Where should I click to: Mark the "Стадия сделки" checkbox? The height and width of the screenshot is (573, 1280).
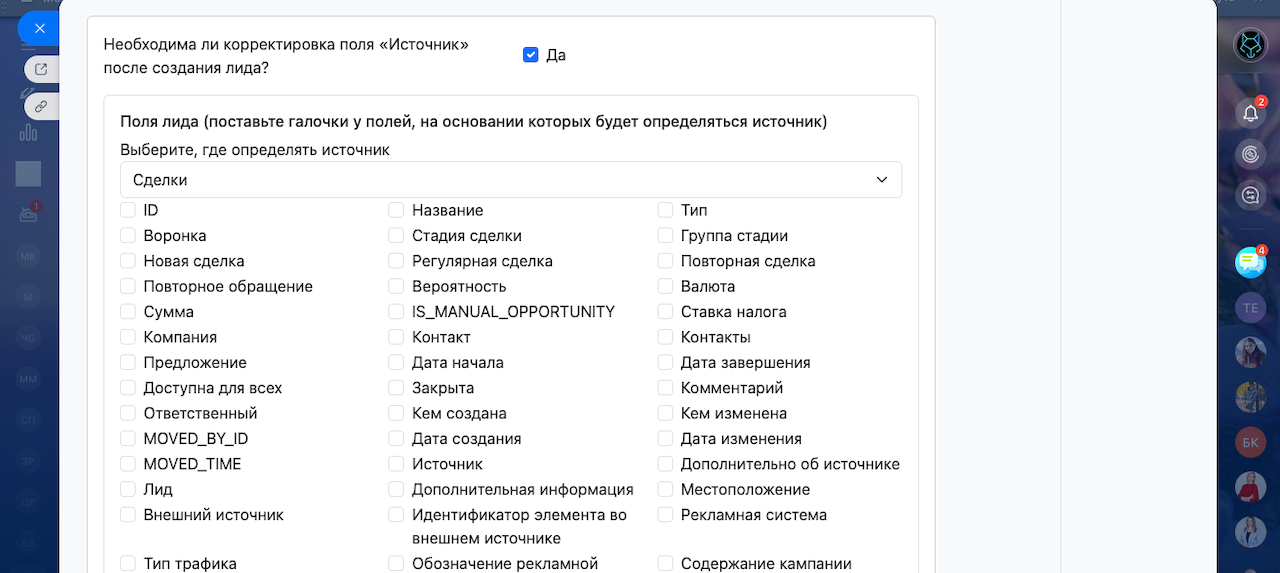click(x=396, y=236)
